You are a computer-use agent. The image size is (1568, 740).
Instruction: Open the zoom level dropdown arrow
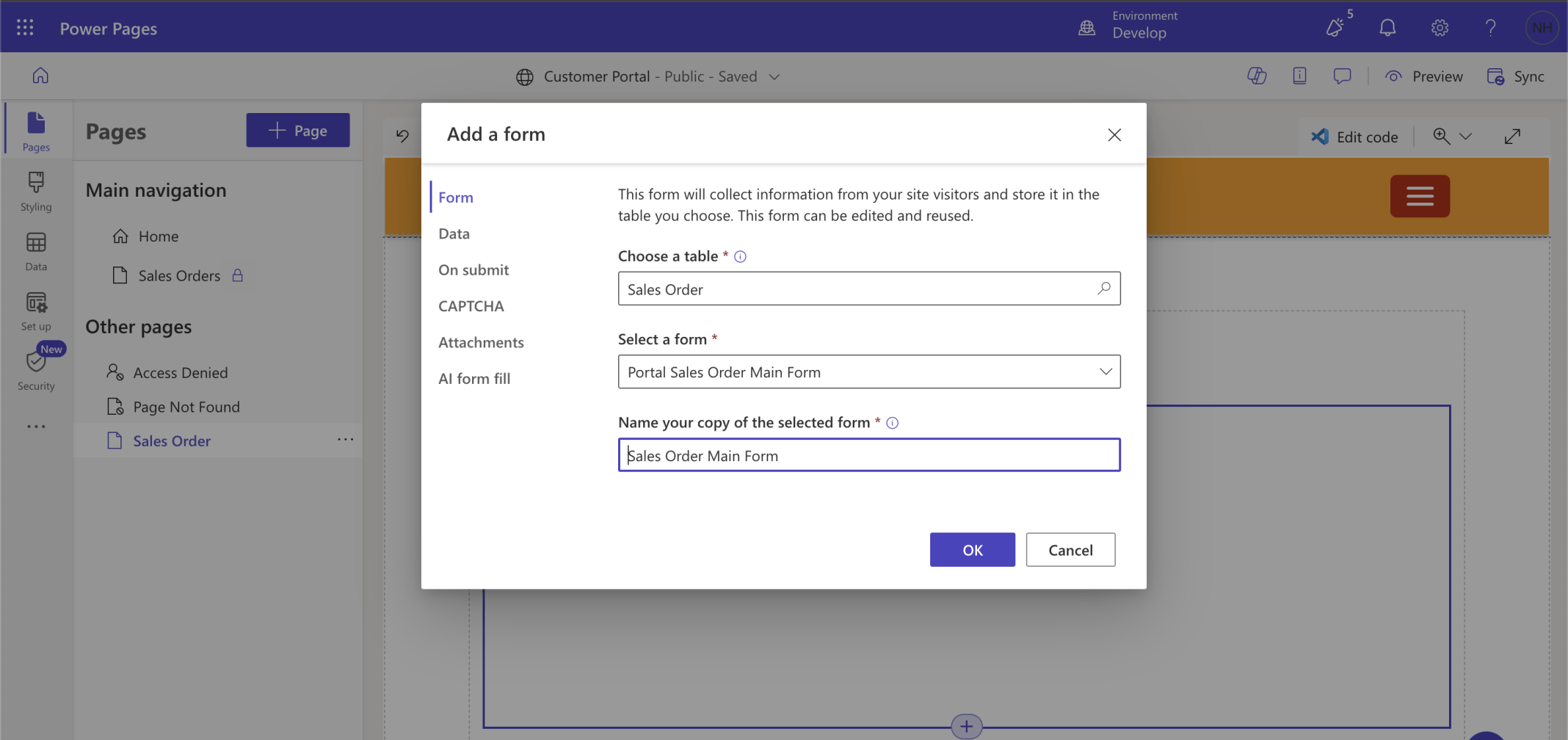(x=1466, y=137)
